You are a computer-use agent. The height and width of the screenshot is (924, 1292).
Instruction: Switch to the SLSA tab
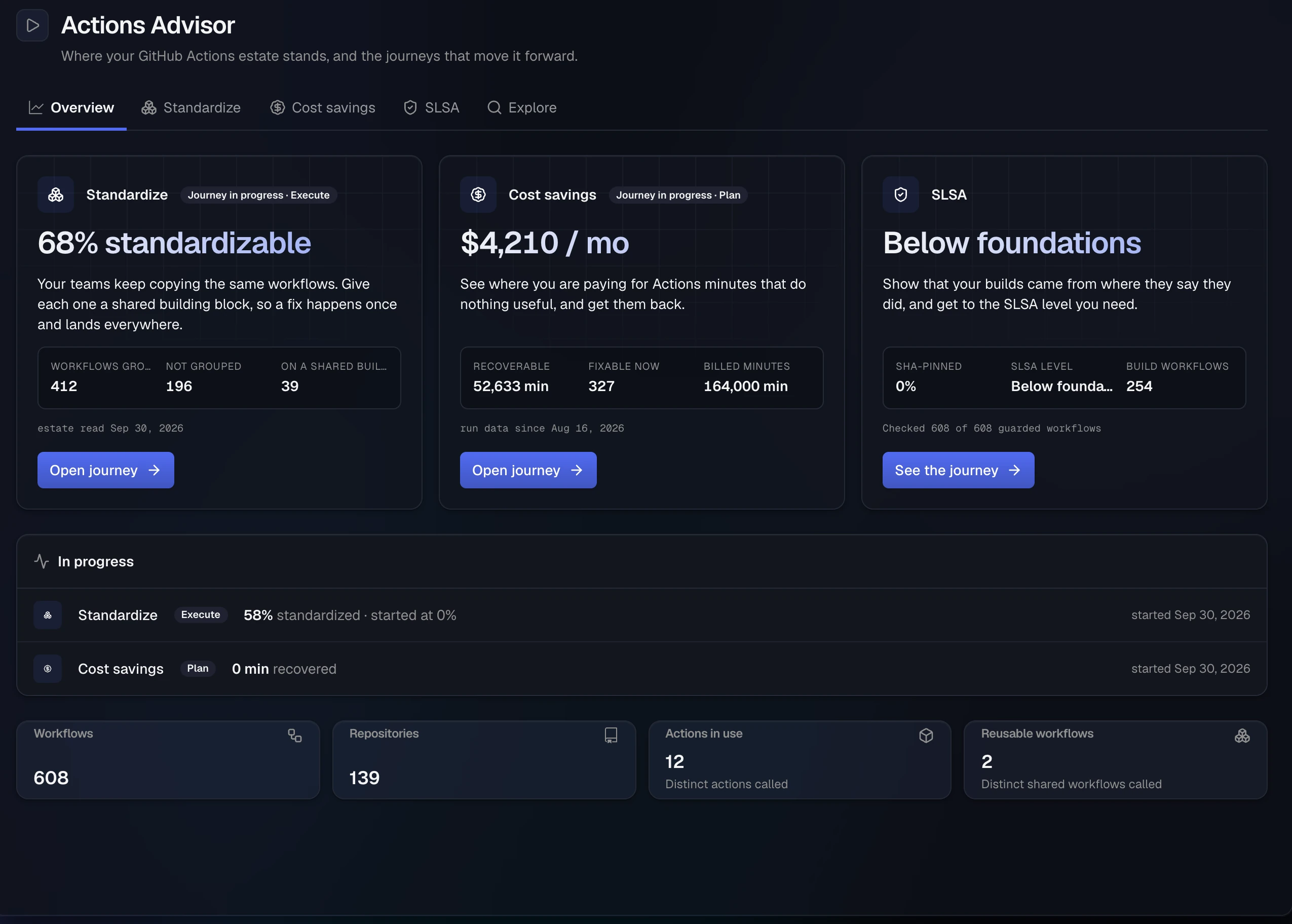pos(431,107)
